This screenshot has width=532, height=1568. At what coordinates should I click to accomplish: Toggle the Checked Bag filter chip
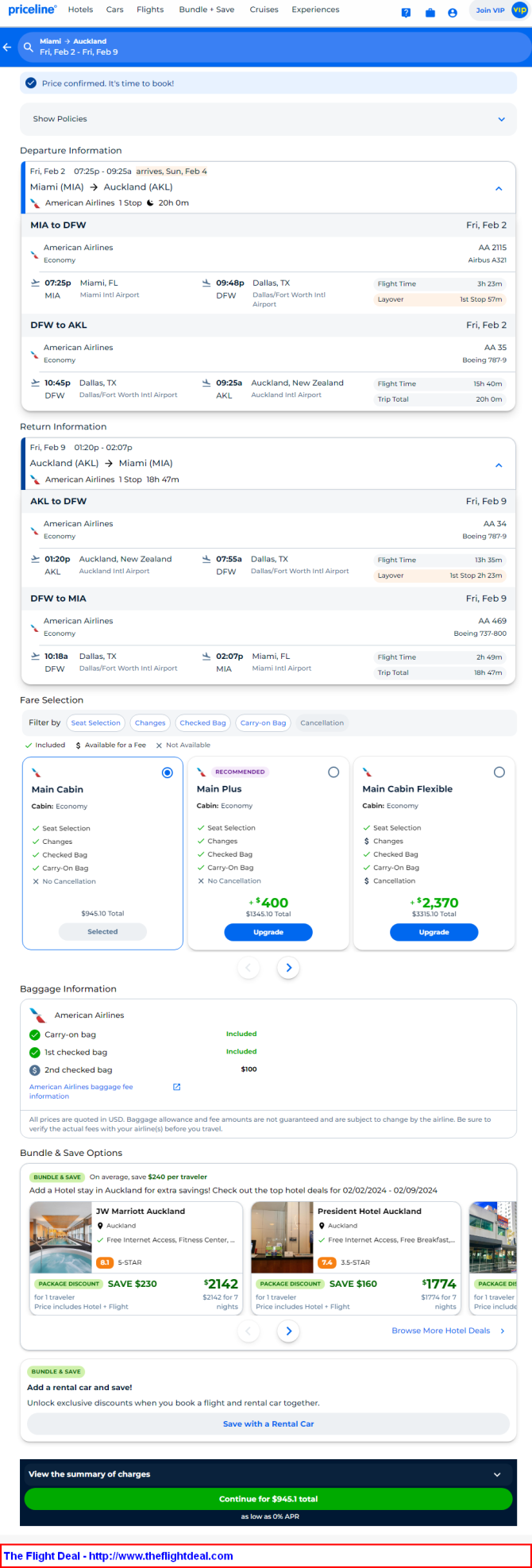pos(202,722)
